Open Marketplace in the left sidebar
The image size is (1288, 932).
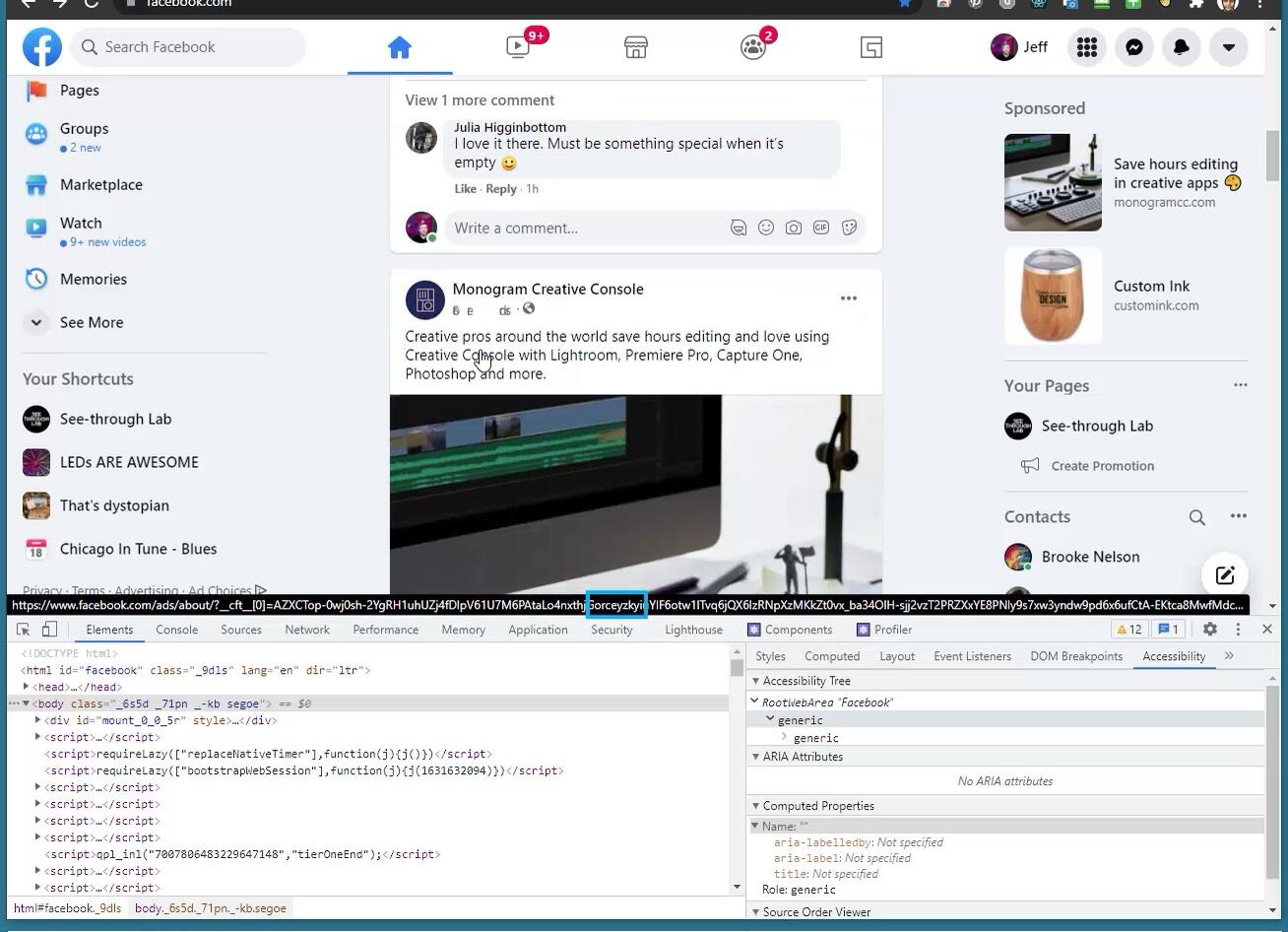tap(100, 184)
